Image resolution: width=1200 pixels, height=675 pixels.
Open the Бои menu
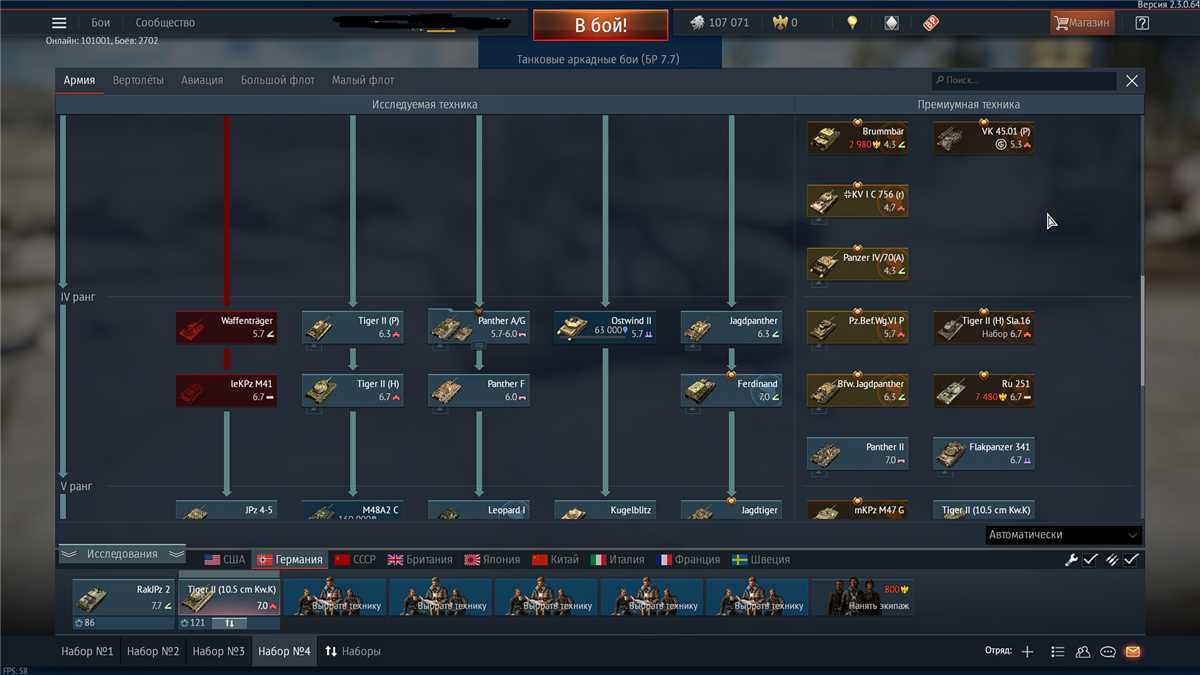101,23
